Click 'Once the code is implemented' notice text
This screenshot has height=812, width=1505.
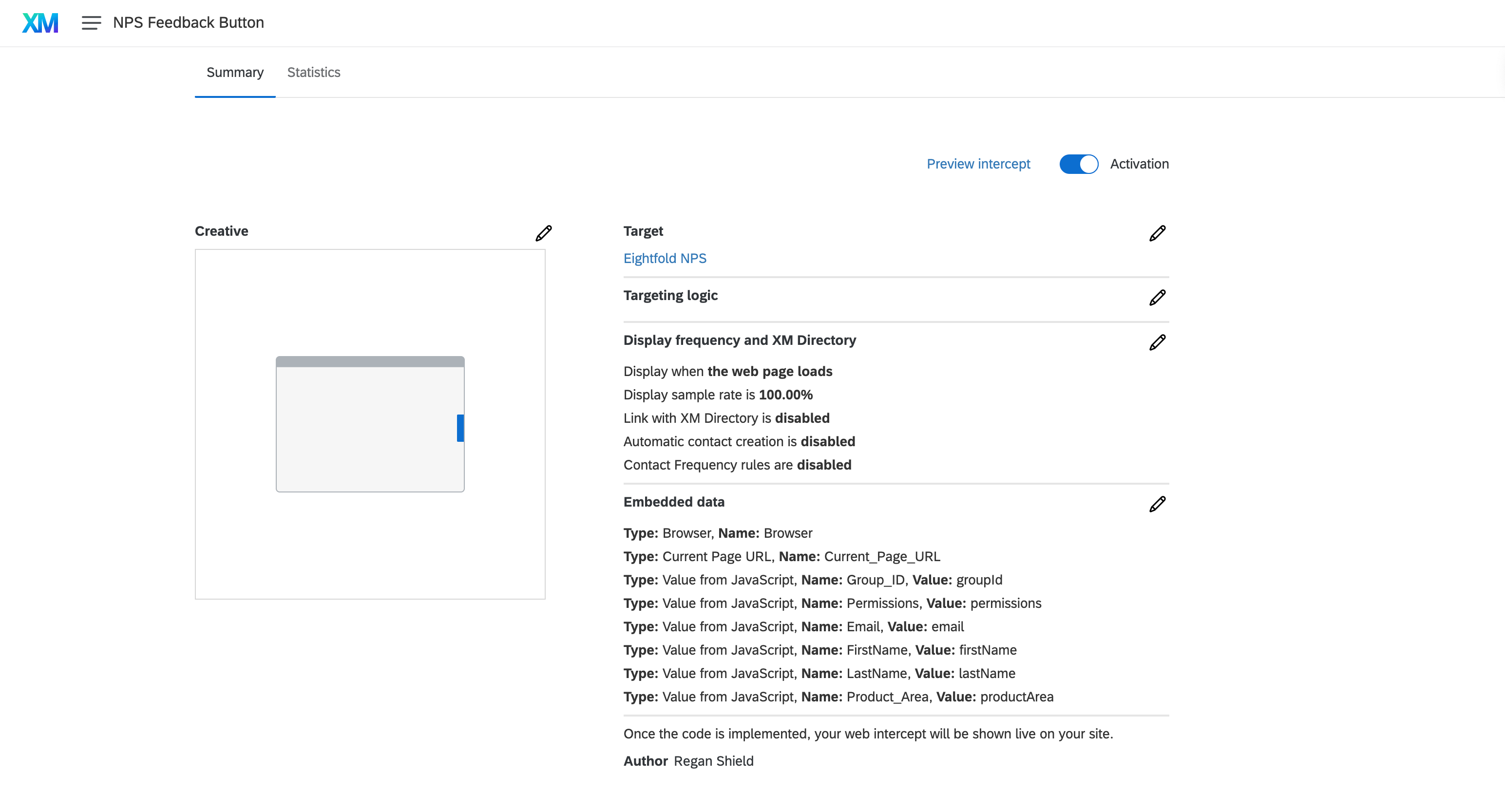coord(868,734)
